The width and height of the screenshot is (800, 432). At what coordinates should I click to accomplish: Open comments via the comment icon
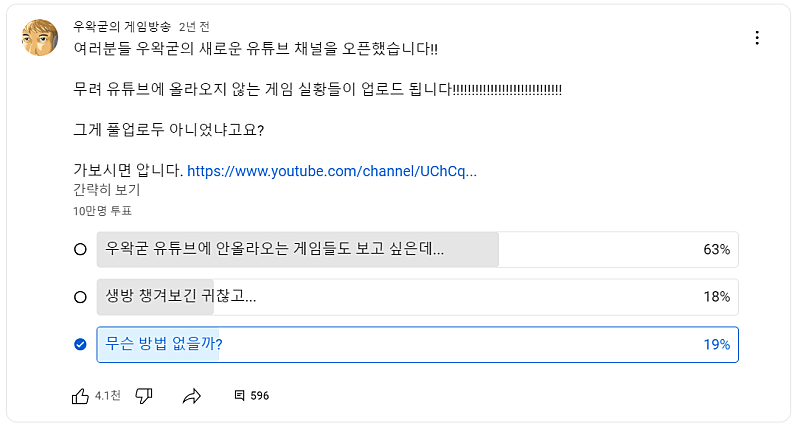(x=239, y=396)
